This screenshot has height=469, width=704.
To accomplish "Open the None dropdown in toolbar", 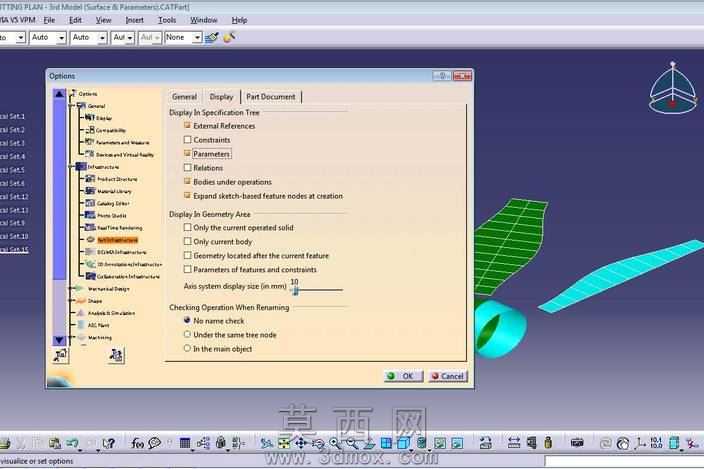I will (x=183, y=38).
